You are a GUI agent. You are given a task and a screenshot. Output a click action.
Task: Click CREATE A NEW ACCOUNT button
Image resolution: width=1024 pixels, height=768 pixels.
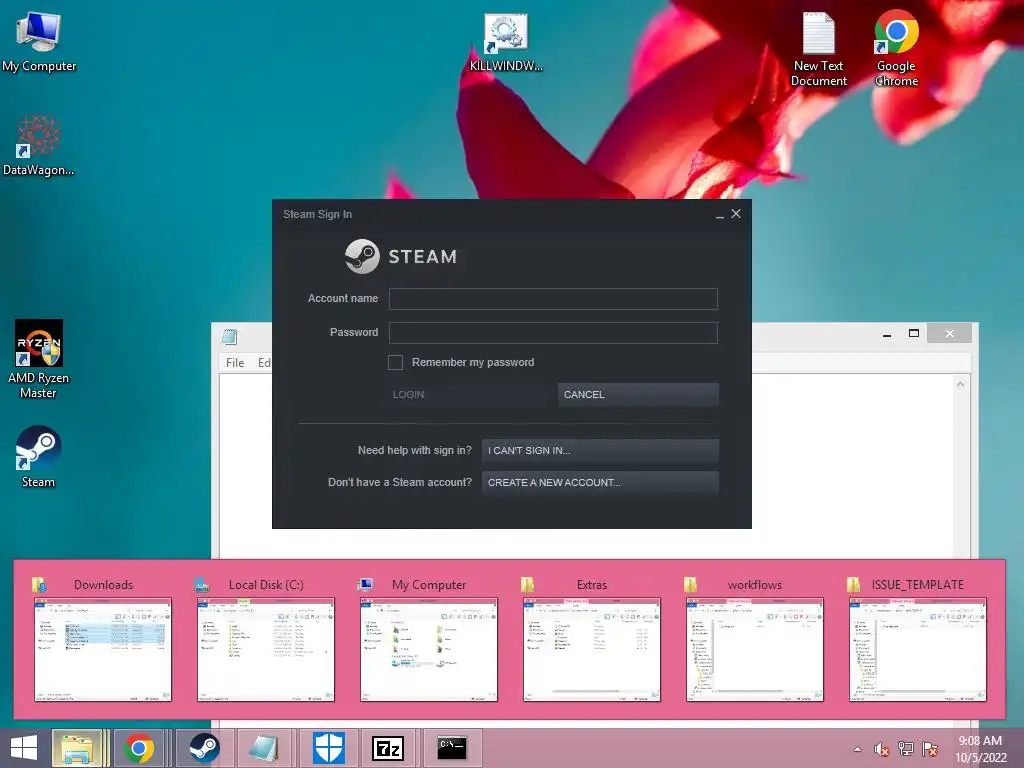click(x=600, y=483)
